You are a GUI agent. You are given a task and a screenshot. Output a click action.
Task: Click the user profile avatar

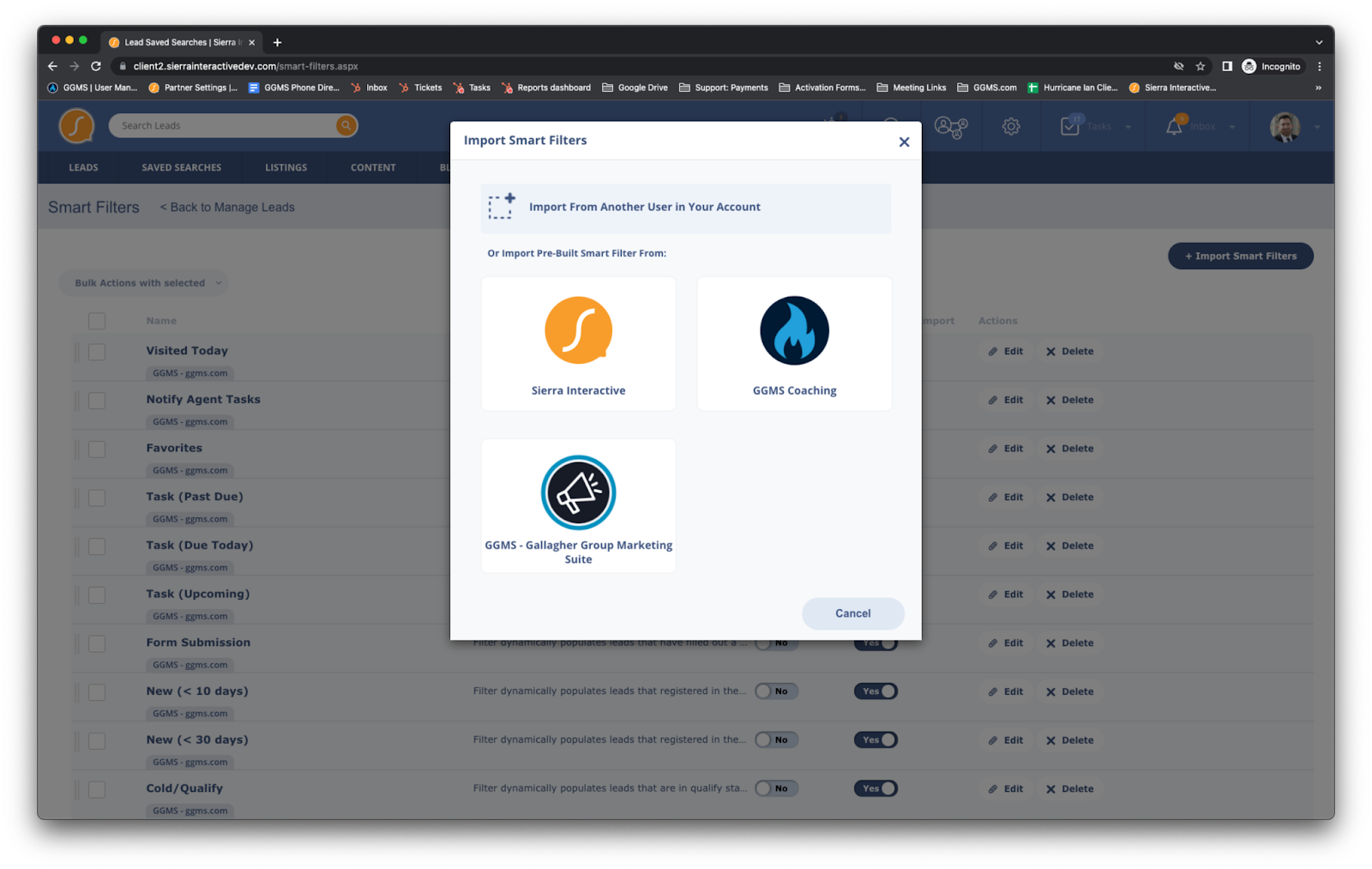(1285, 127)
